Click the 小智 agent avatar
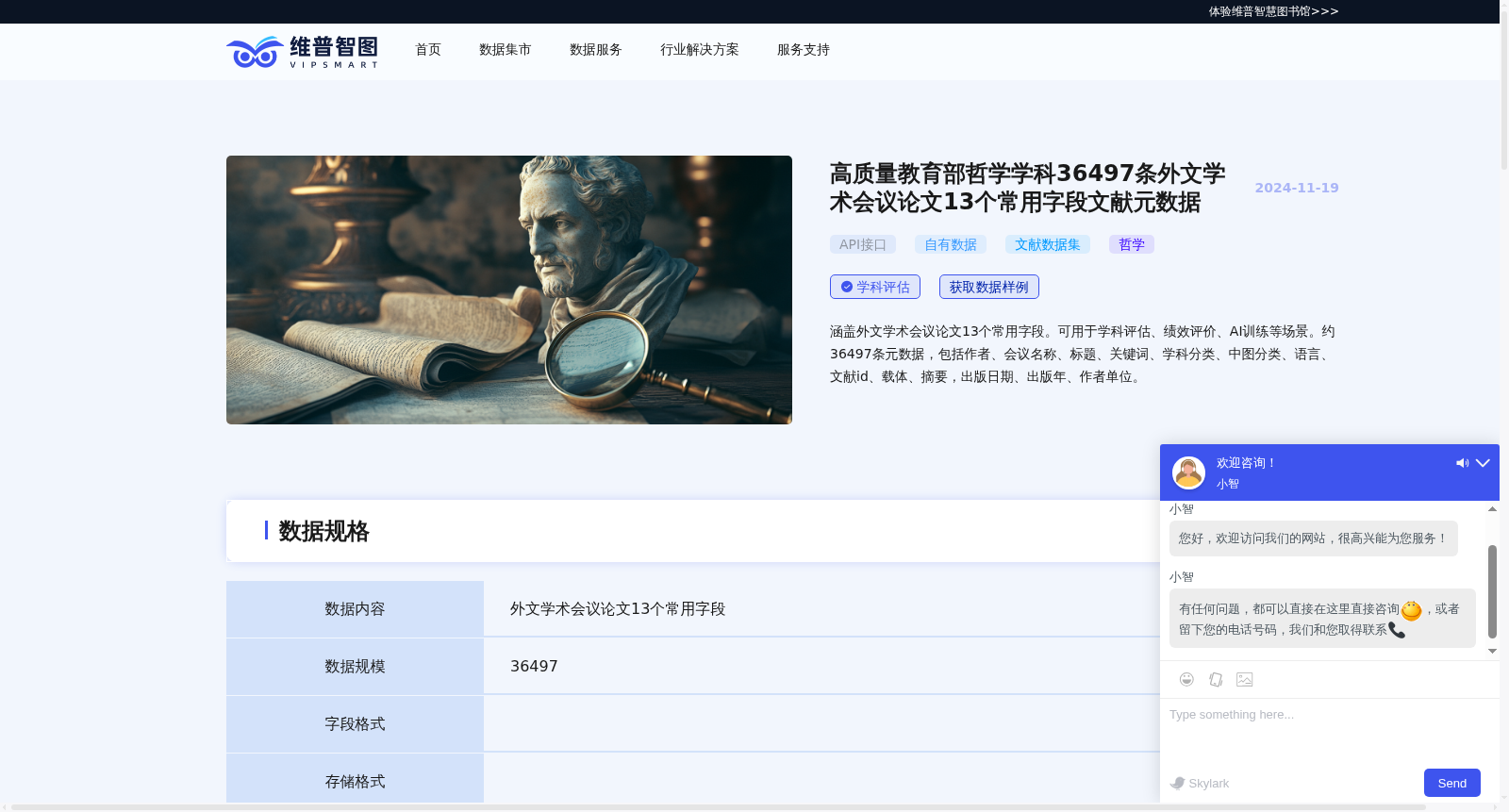1509x812 pixels. (1188, 472)
